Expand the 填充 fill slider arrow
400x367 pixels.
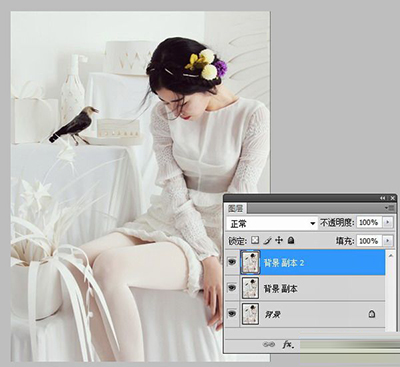(388, 241)
